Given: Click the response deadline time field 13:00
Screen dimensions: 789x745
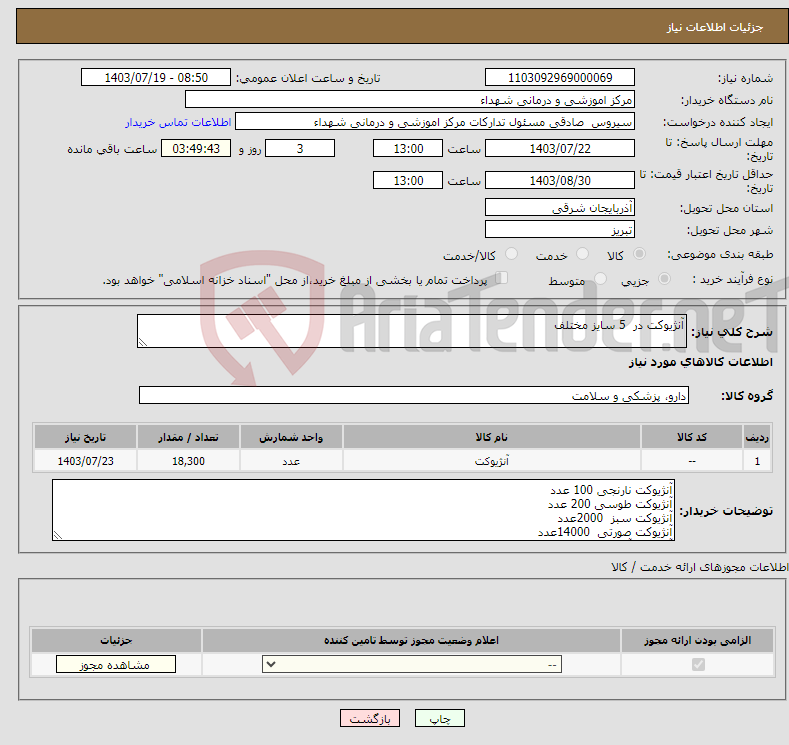Looking at the screenshot, I should click(x=408, y=148).
